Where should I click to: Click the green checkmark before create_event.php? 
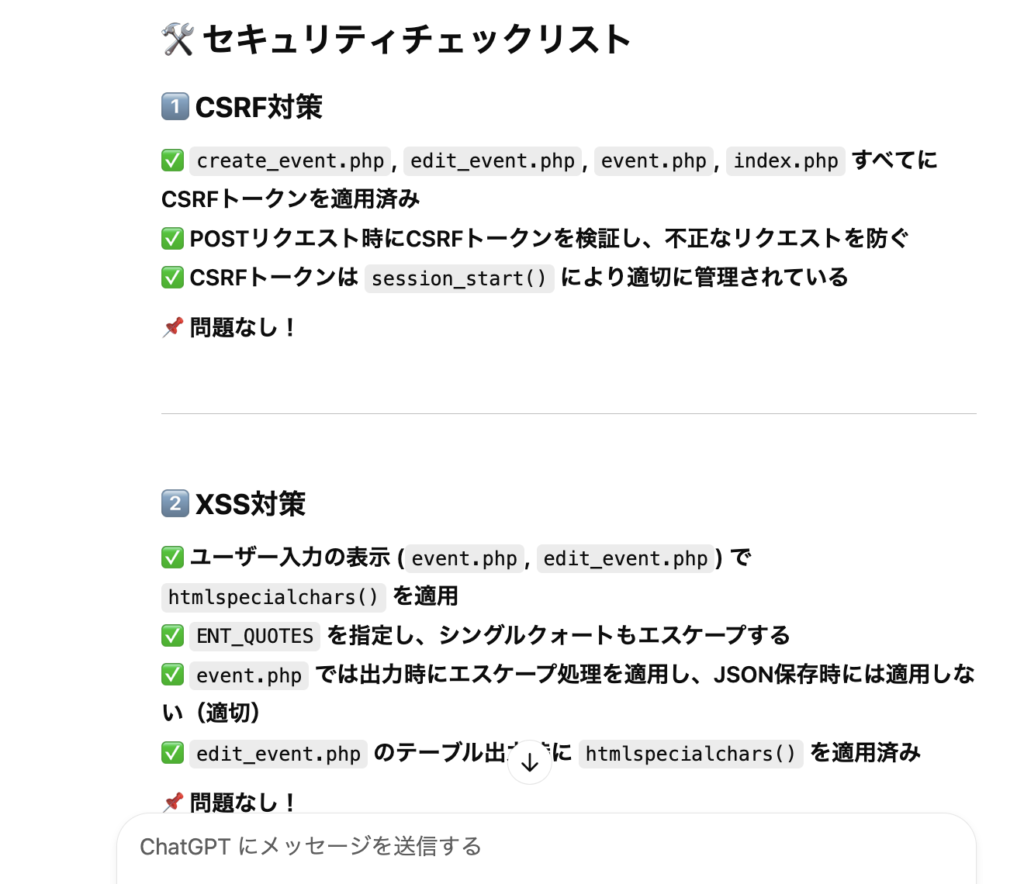point(172,161)
